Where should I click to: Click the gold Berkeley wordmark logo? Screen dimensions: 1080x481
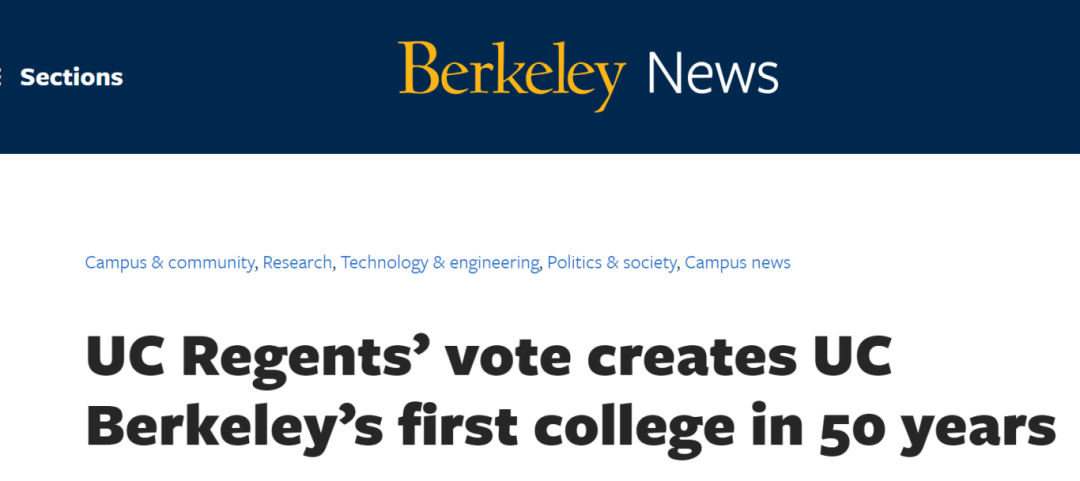[511, 75]
